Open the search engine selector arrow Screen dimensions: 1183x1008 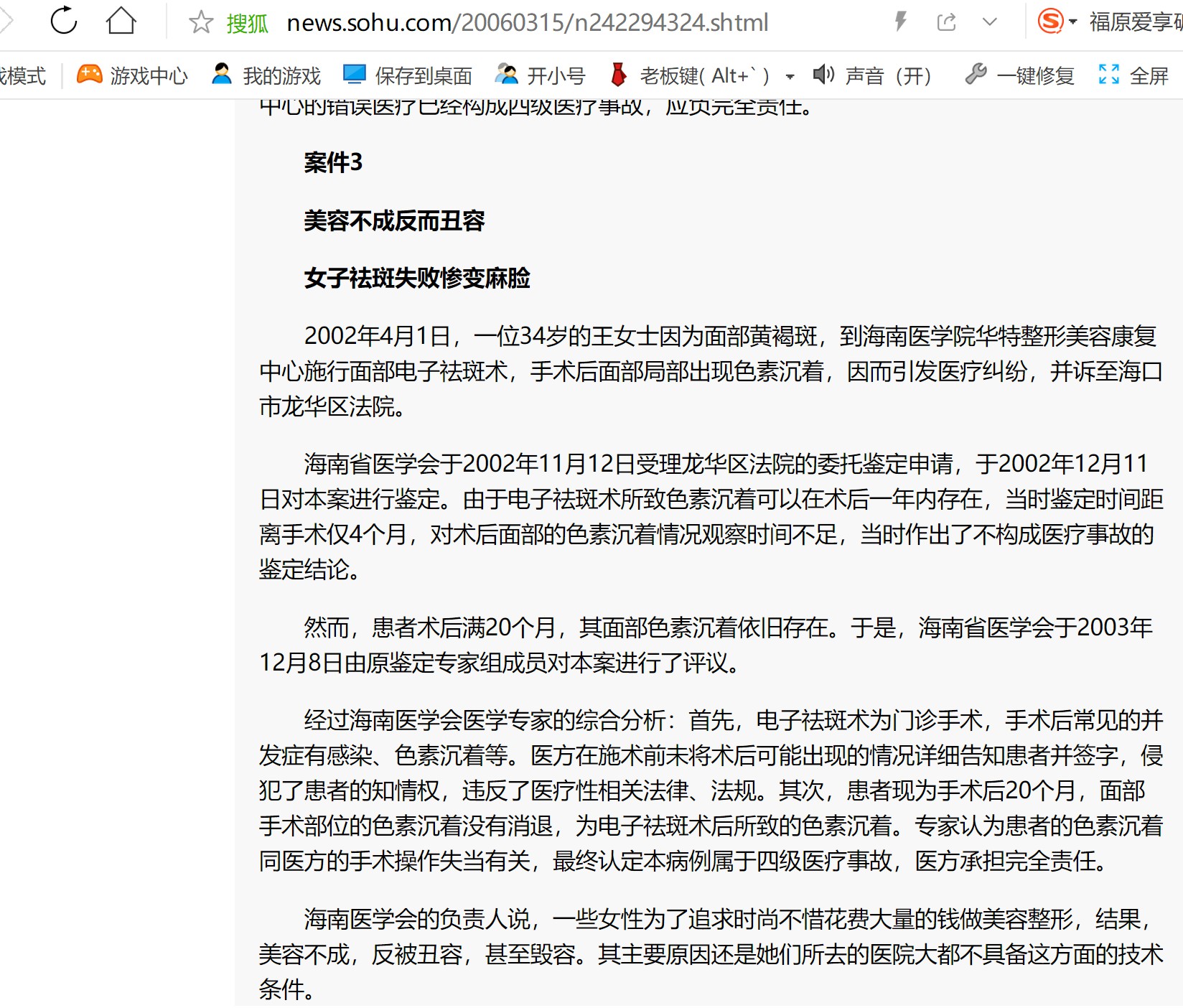tap(1073, 22)
